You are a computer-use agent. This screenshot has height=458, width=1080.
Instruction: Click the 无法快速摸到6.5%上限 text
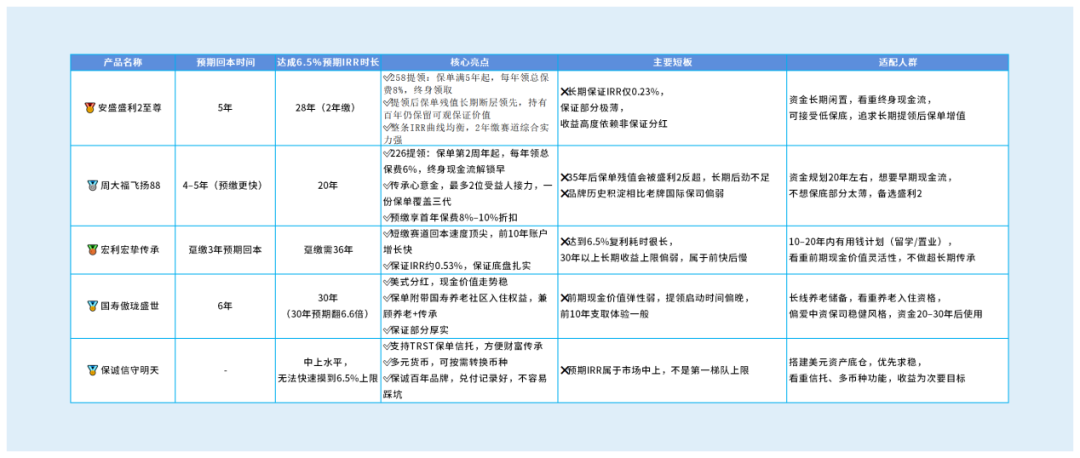click(327, 378)
